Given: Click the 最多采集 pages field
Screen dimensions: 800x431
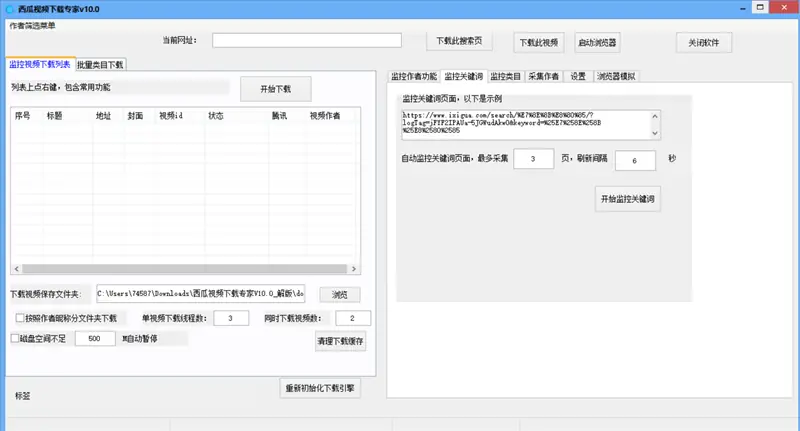Looking at the screenshot, I should click(533, 159).
